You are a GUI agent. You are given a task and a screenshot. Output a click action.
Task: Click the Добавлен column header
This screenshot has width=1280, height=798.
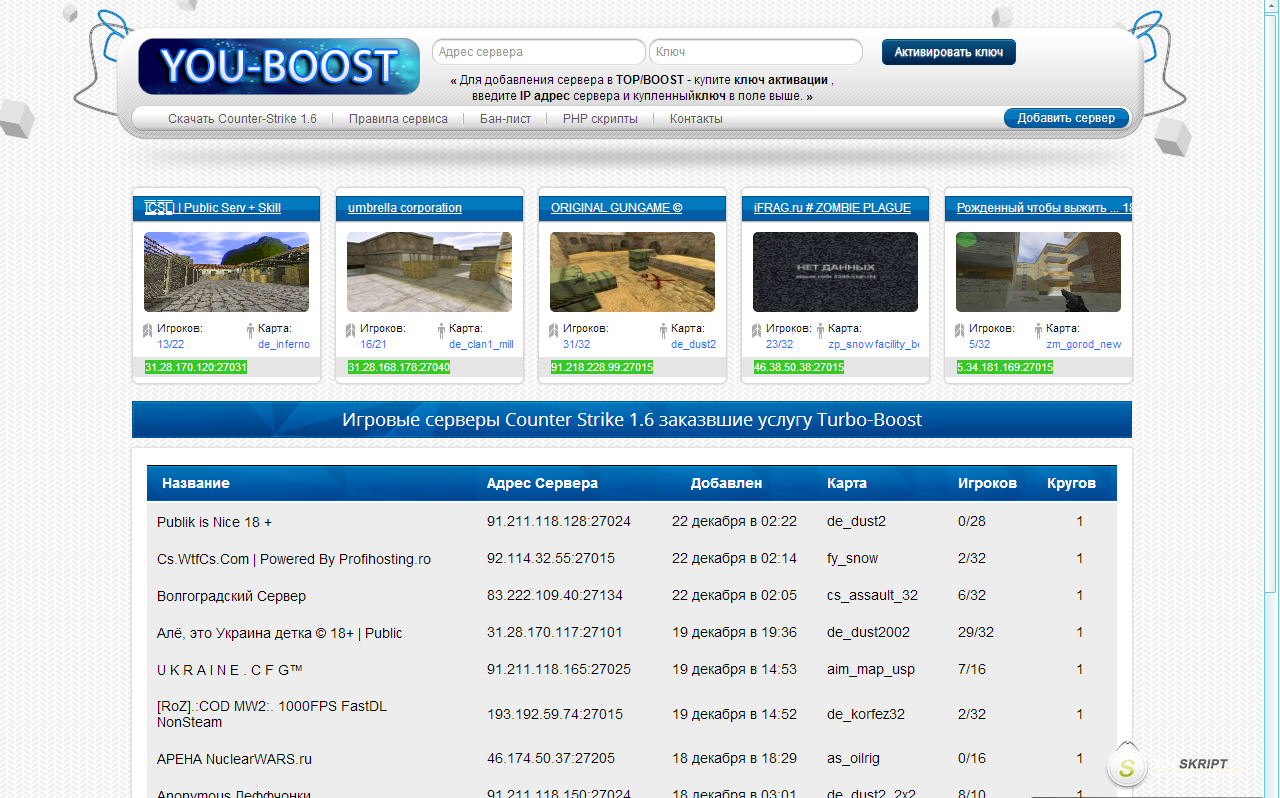tap(726, 483)
